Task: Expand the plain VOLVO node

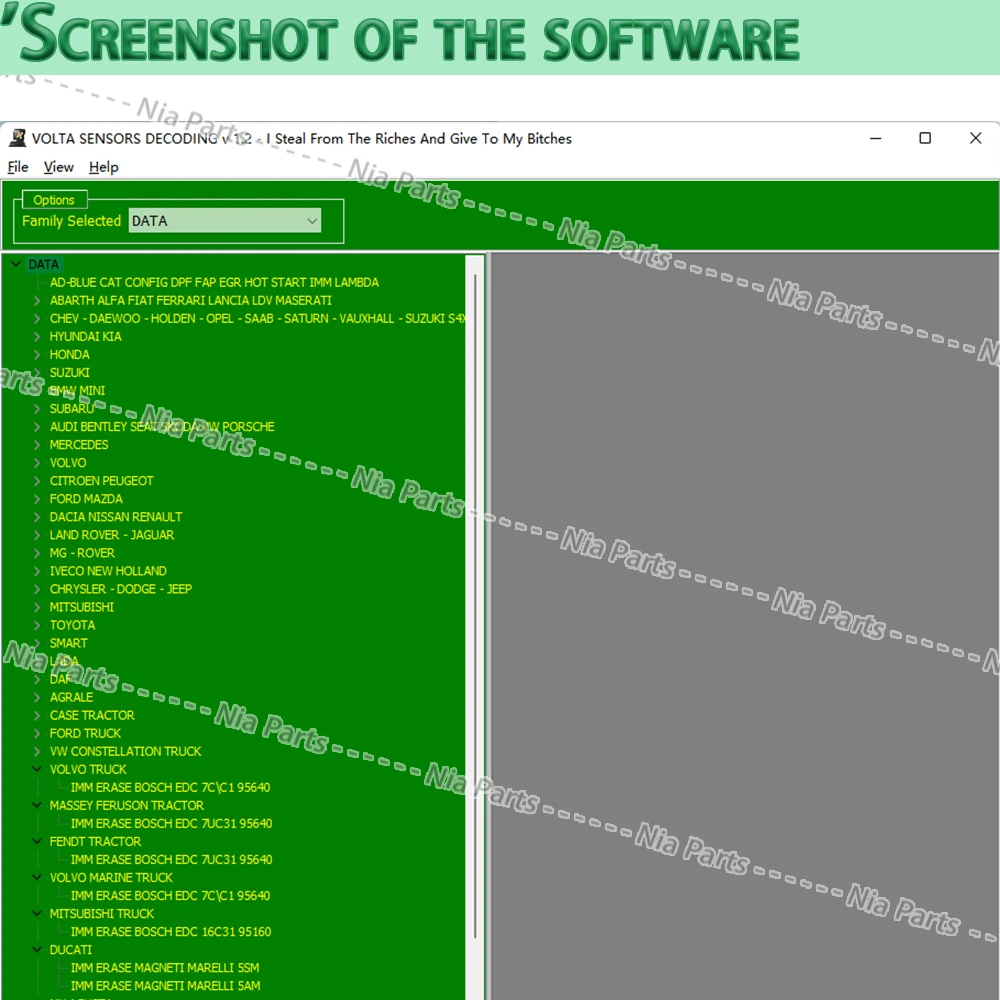Action: 37,462
